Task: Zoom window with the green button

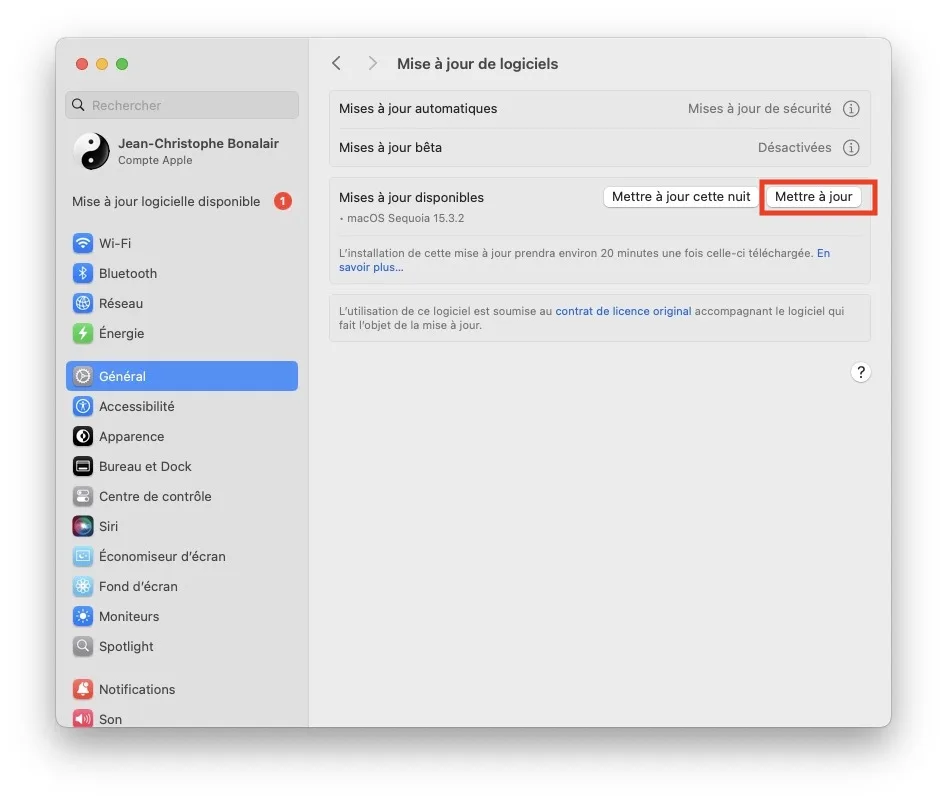Action: coord(122,63)
